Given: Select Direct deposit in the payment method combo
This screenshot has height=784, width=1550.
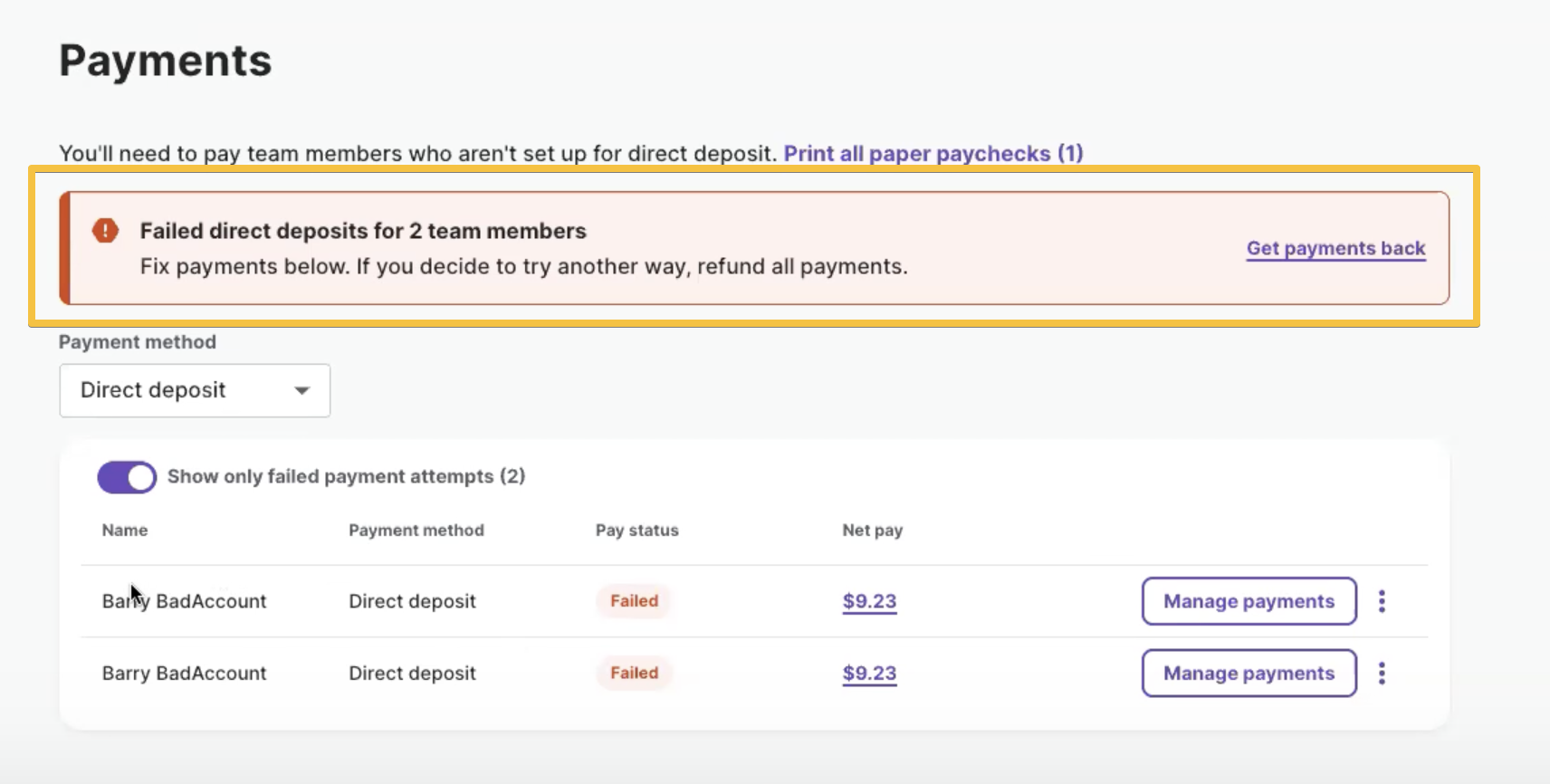Looking at the screenshot, I should 194,390.
